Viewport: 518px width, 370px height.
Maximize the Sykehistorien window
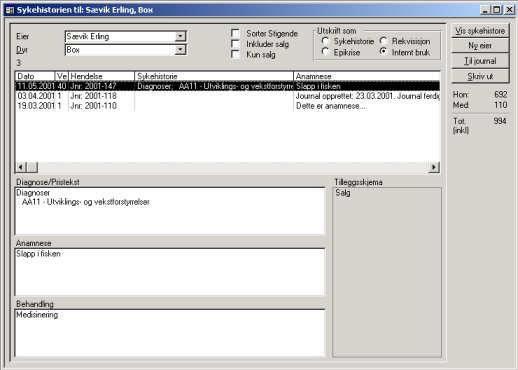pos(497,10)
